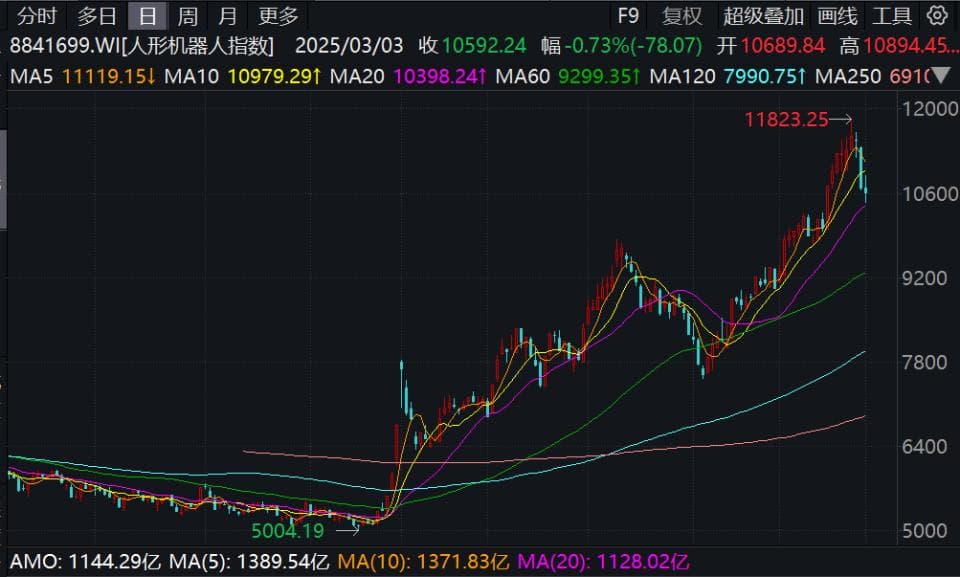Open the F9 deep info button
Viewport: 960px width, 577px height.
coord(628,16)
